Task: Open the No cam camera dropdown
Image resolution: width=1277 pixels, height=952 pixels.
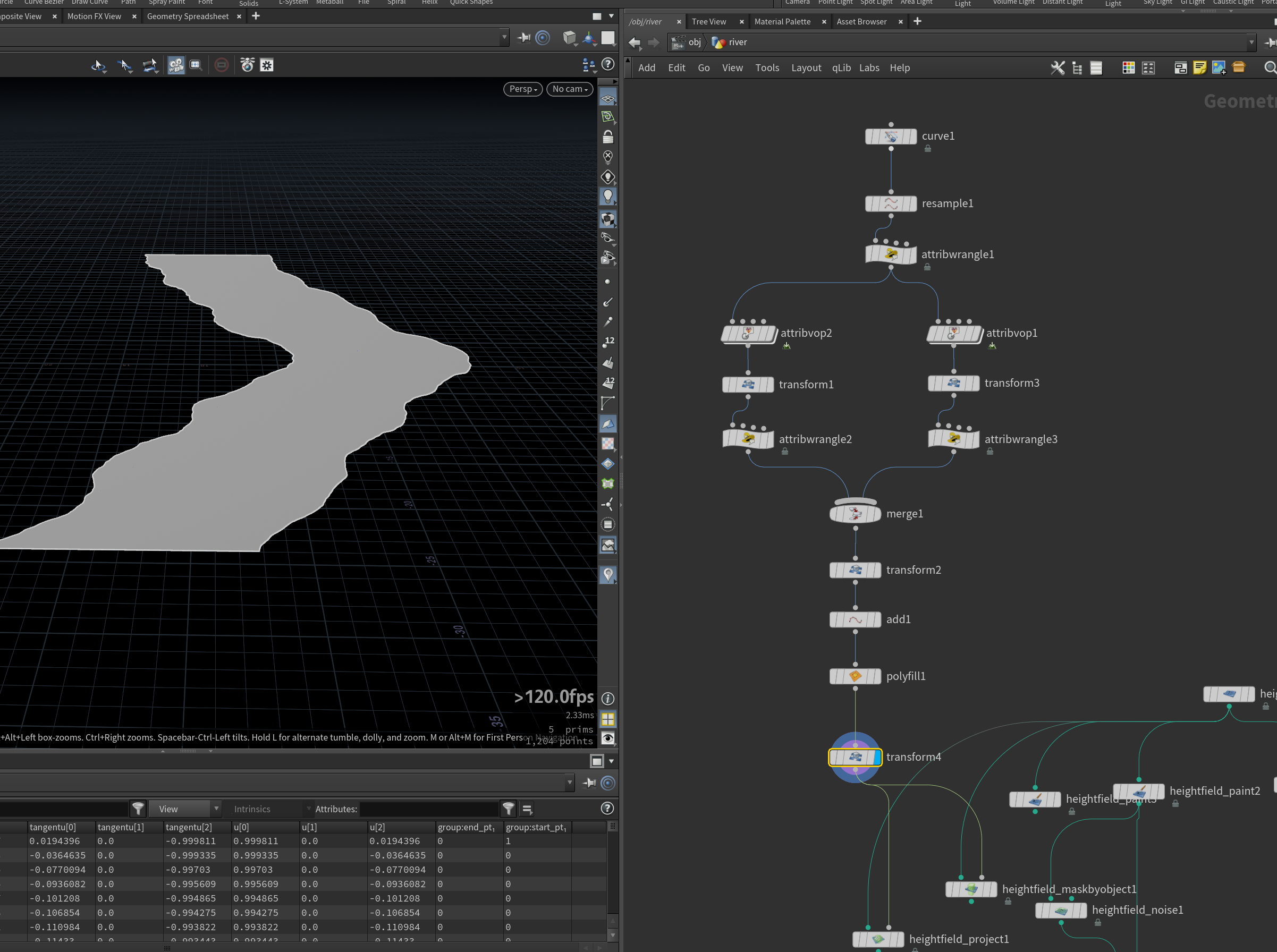Action: click(x=570, y=89)
